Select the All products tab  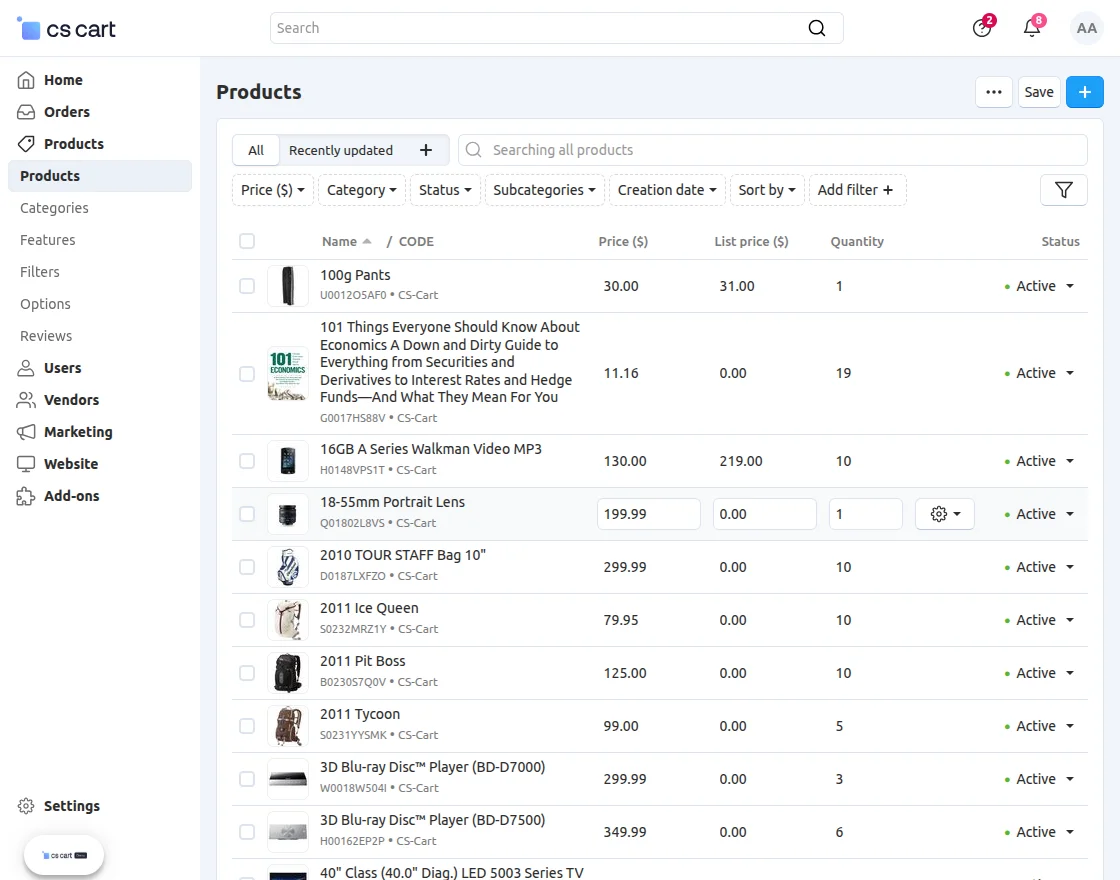pyautogui.click(x=255, y=149)
